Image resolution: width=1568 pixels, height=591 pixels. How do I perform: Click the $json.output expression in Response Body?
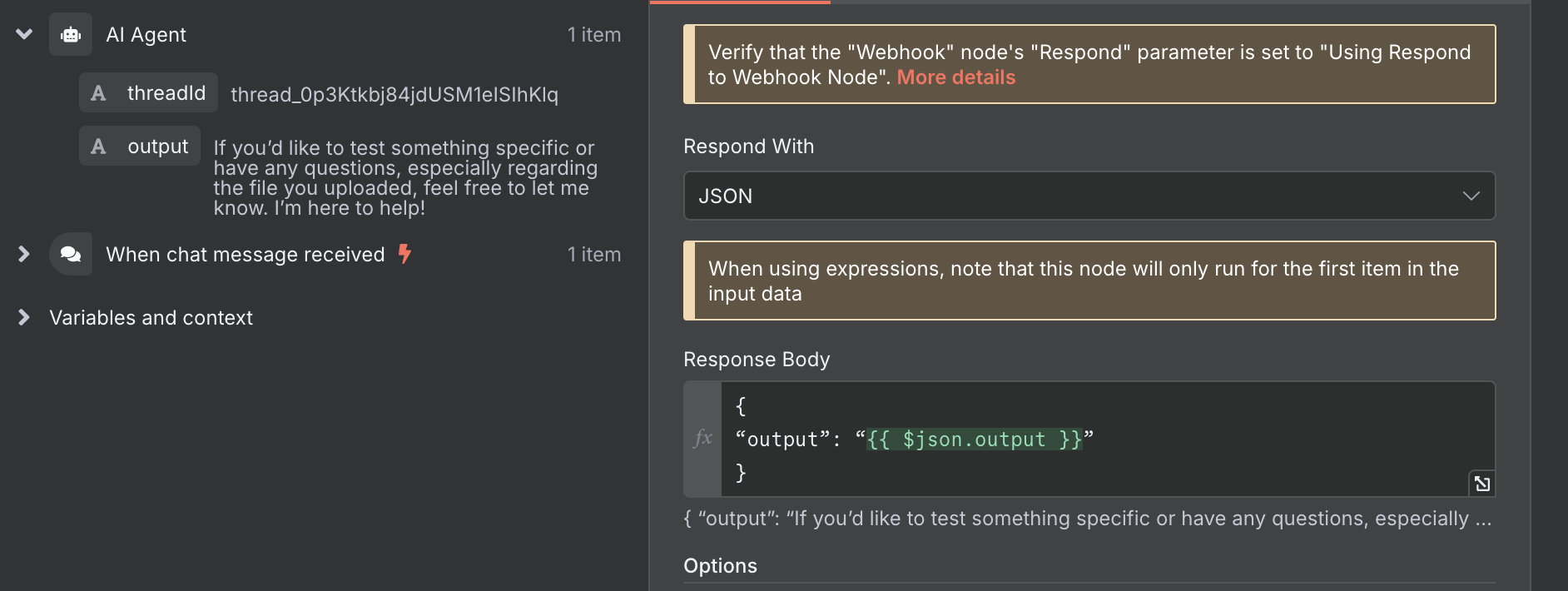coord(975,440)
